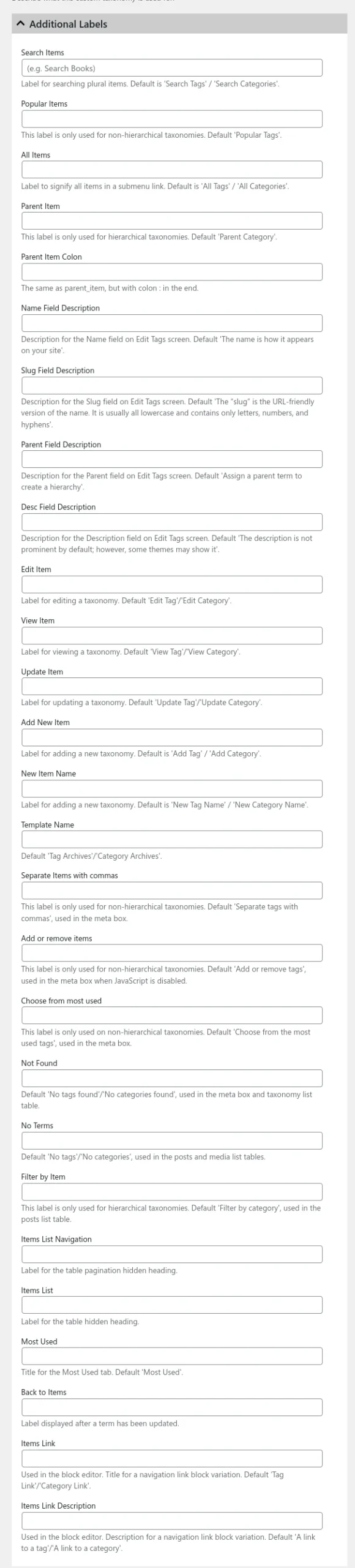355x1568 pixels.
Task: Click the Slug Field Description box
Action: (x=172, y=386)
